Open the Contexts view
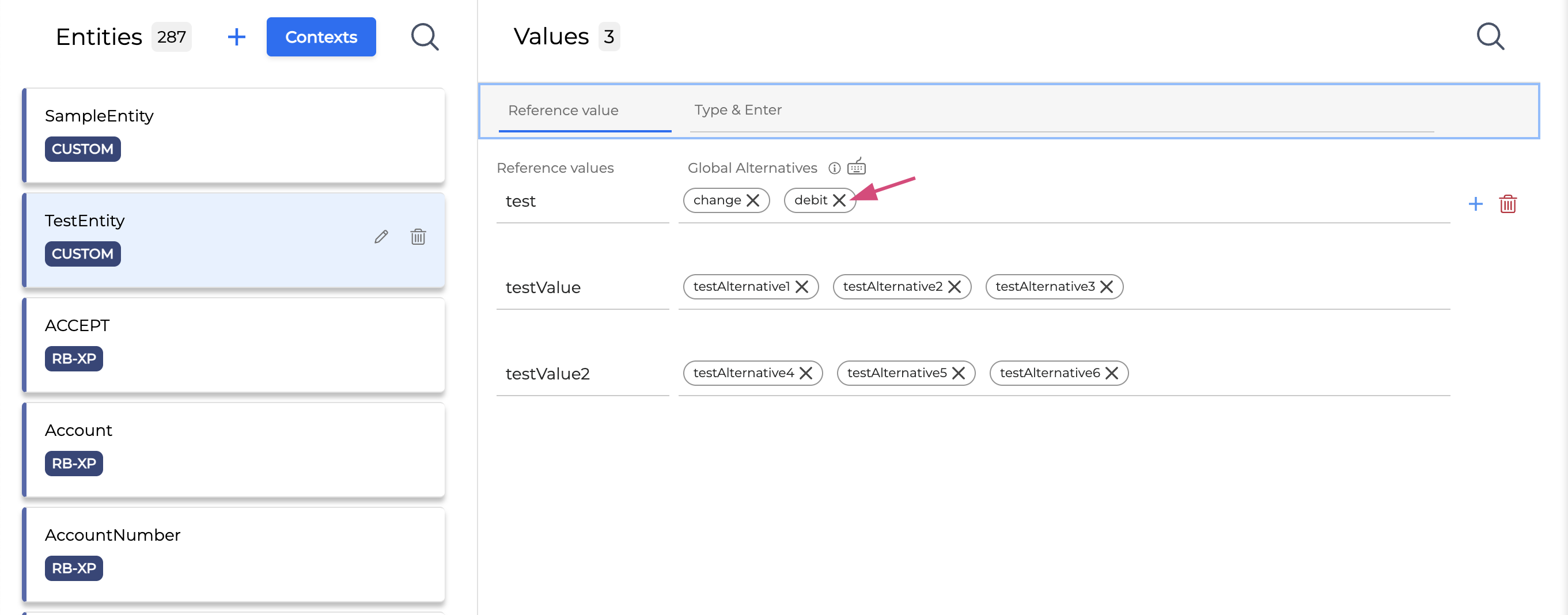1568x615 pixels. (x=321, y=37)
